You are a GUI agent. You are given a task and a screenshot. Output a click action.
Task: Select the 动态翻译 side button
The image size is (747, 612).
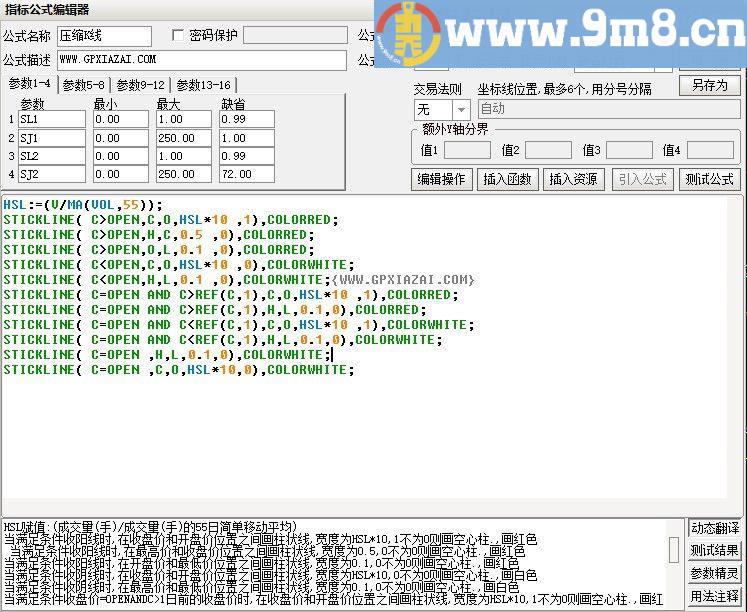click(715, 528)
